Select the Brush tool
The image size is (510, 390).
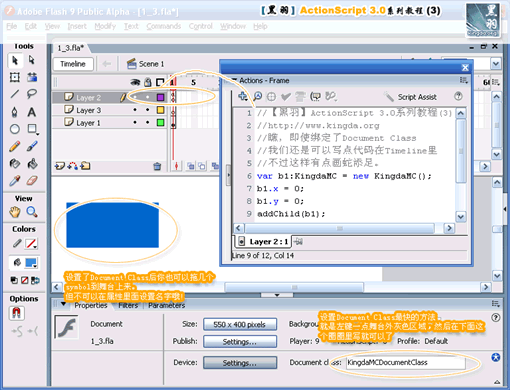[x=32, y=146]
